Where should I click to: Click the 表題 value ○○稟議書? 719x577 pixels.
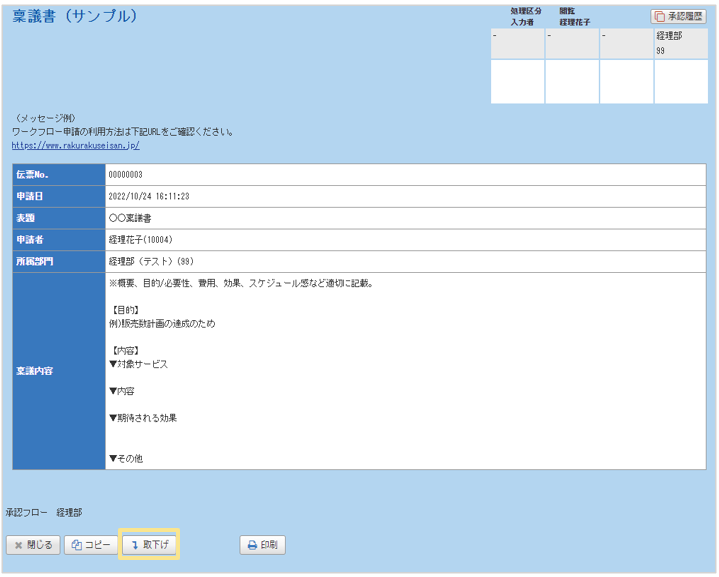pyautogui.click(x=130, y=218)
